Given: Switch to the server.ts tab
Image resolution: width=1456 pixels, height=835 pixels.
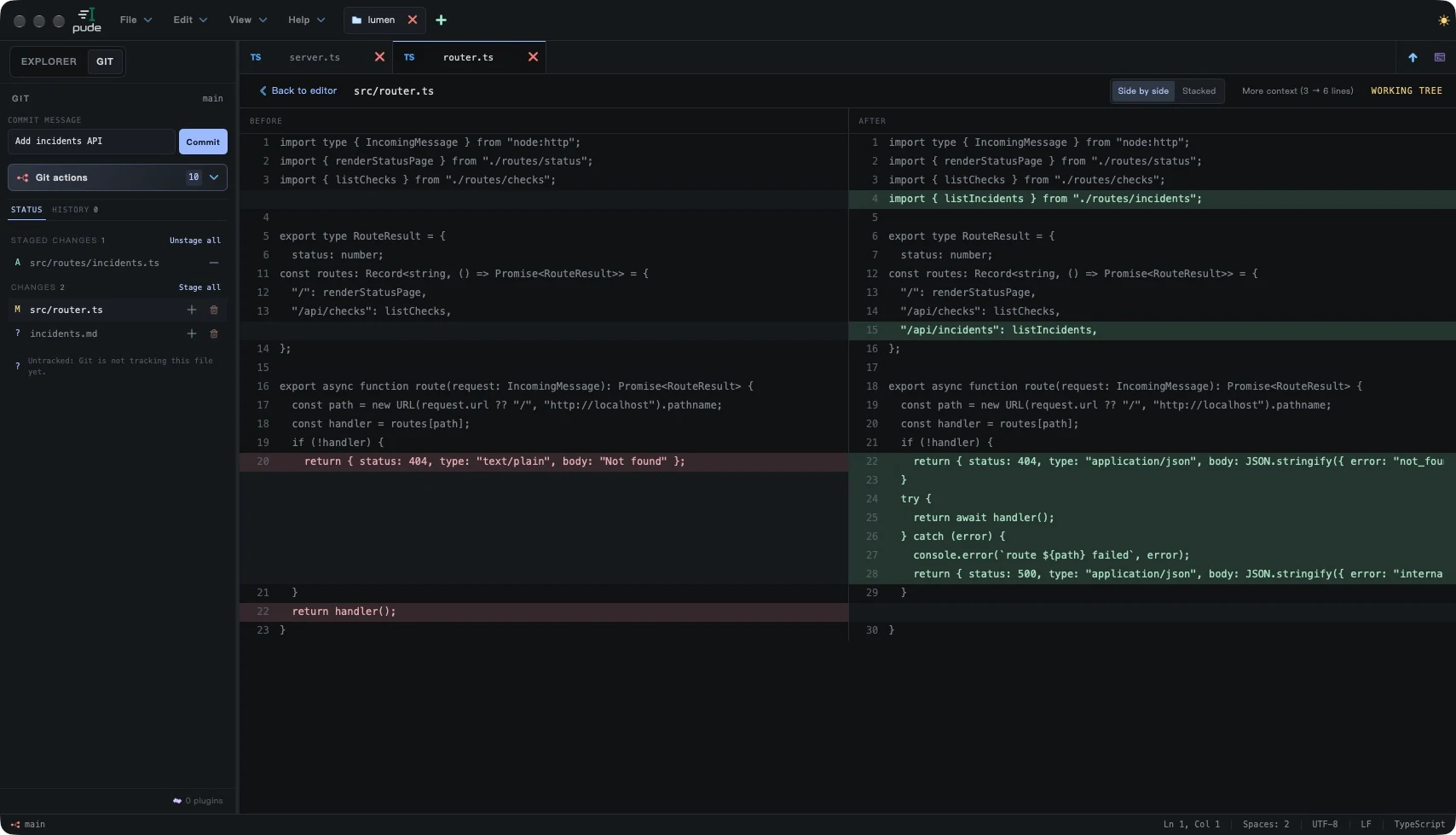Looking at the screenshot, I should pyautogui.click(x=315, y=57).
